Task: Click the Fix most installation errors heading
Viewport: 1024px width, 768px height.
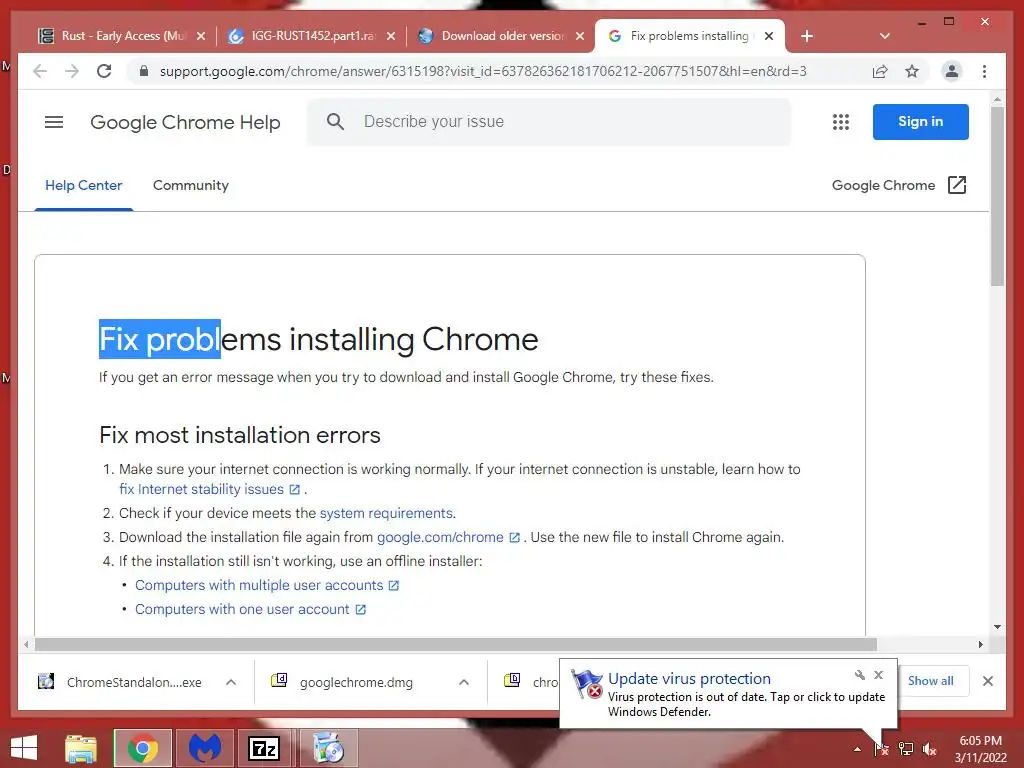Action: point(240,435)
